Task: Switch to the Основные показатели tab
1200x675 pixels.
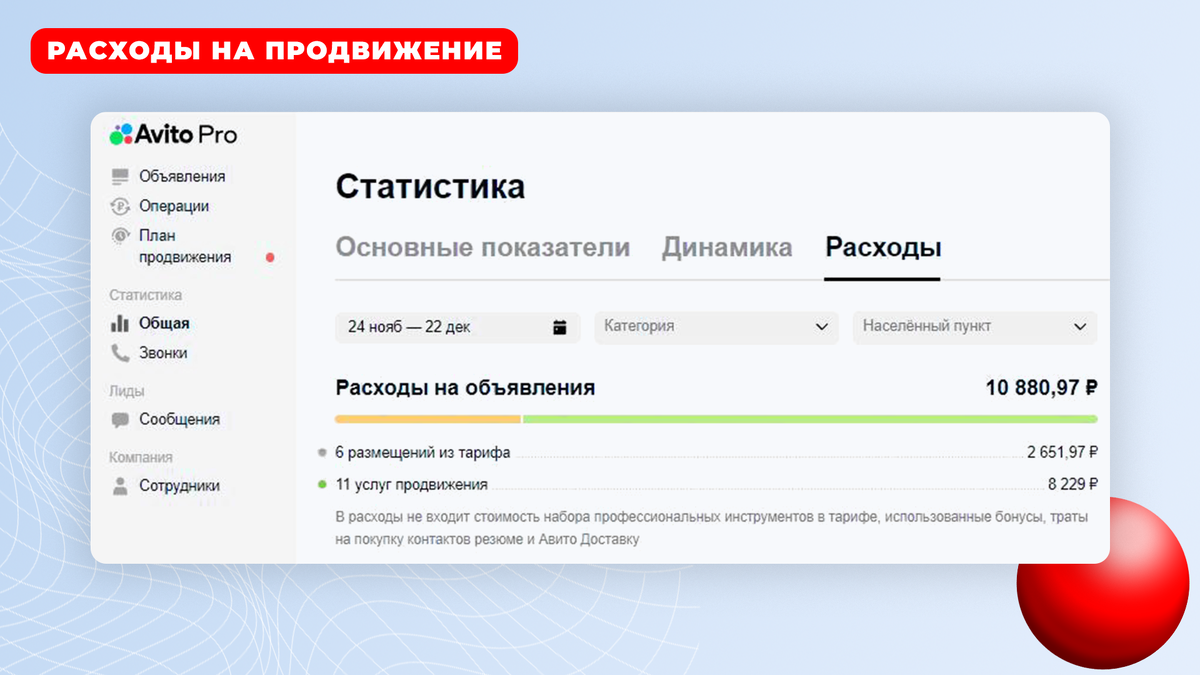Action: tap(483, 248)
